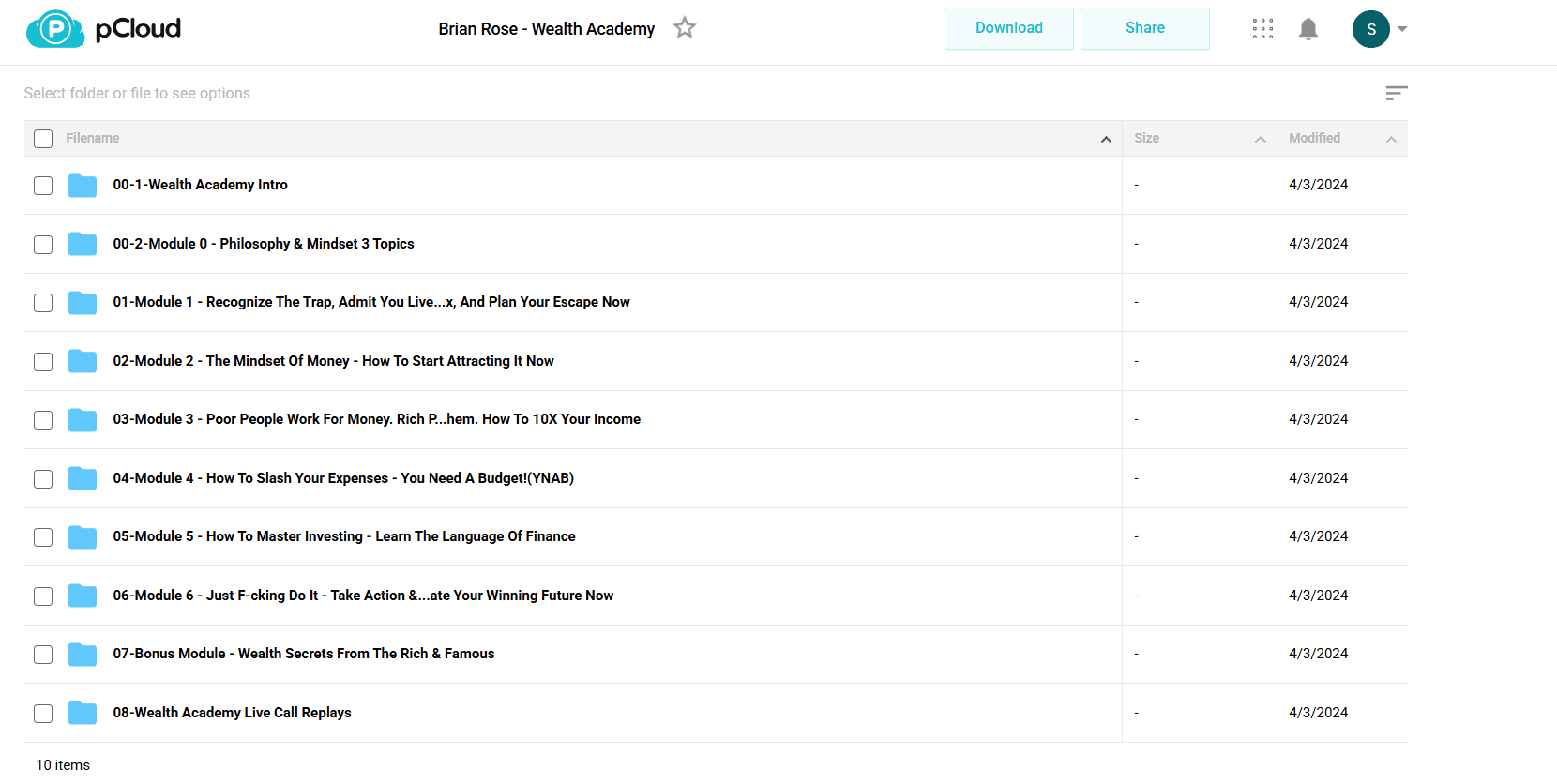
Task: Open 05-Module 5 - How To Master Investing folder
Action: tap(344, 536)
